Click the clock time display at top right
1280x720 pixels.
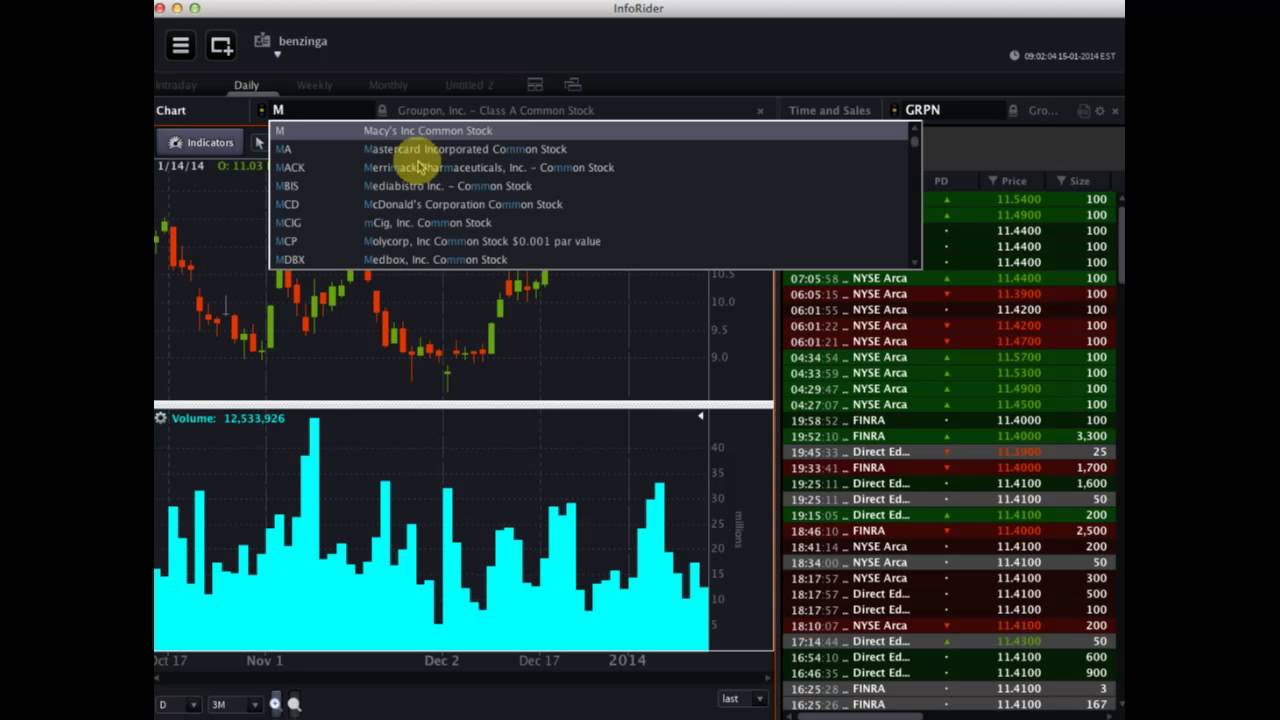(1062, 56)
